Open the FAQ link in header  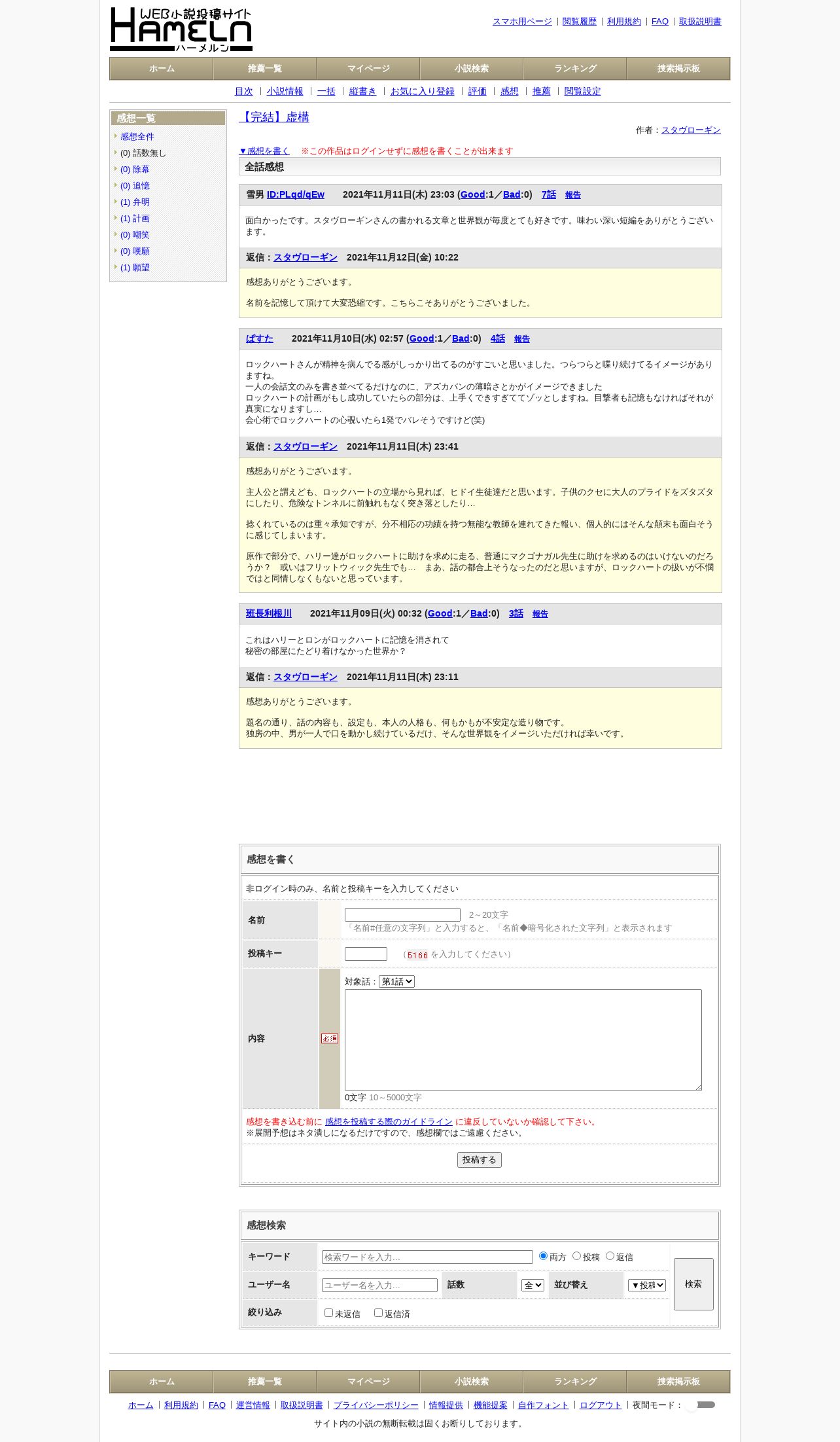coord(660,22)
